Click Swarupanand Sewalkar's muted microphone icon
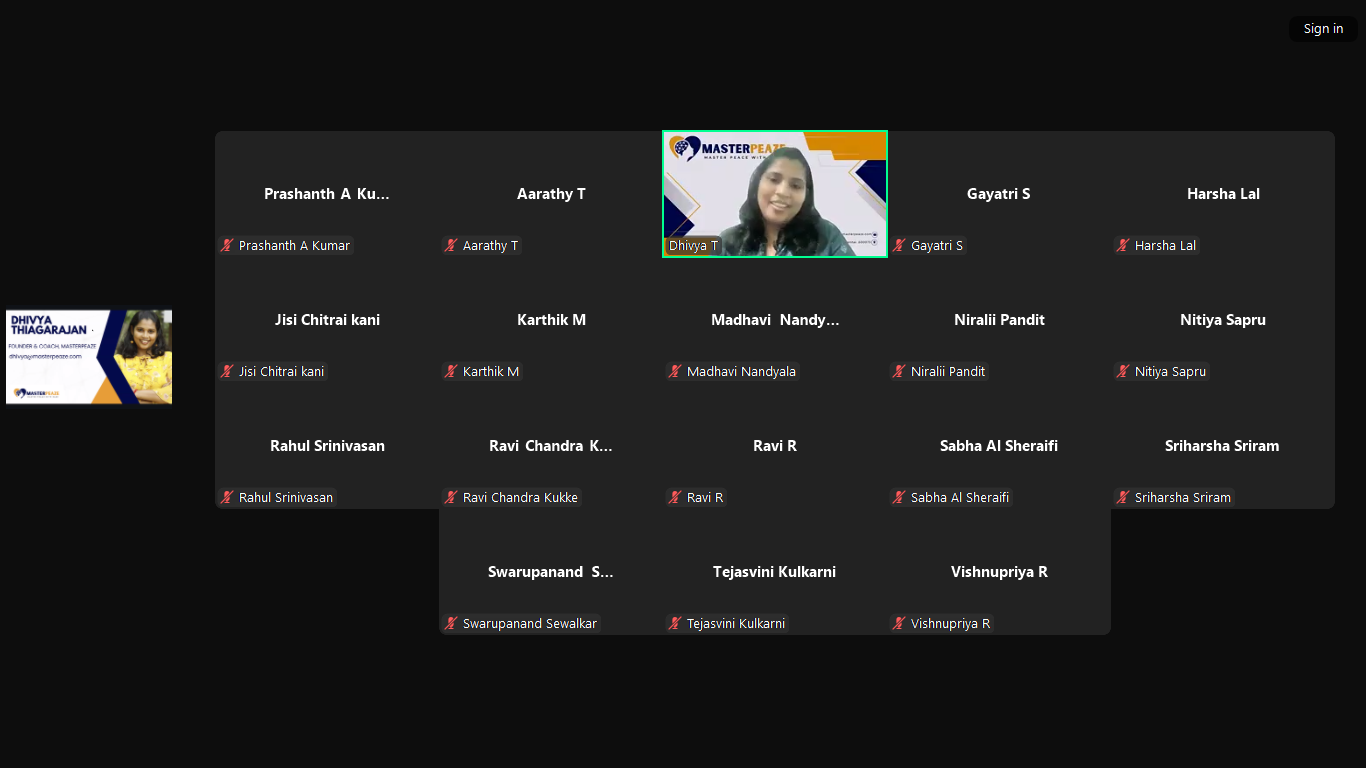This screenshot has height=768, width=1366. point(450,623)
